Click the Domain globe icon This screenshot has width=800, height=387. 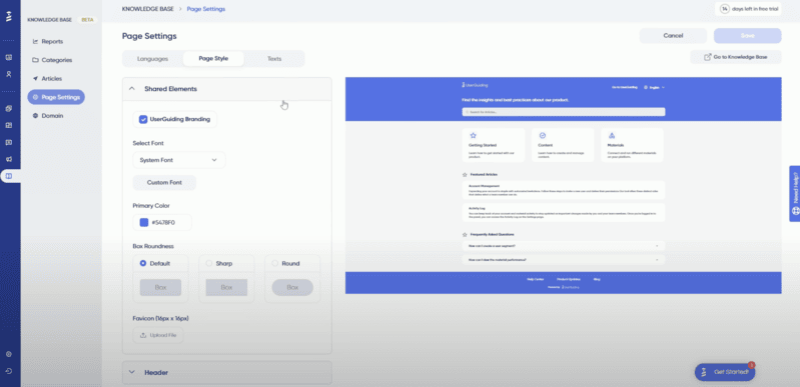coord(35,116)
